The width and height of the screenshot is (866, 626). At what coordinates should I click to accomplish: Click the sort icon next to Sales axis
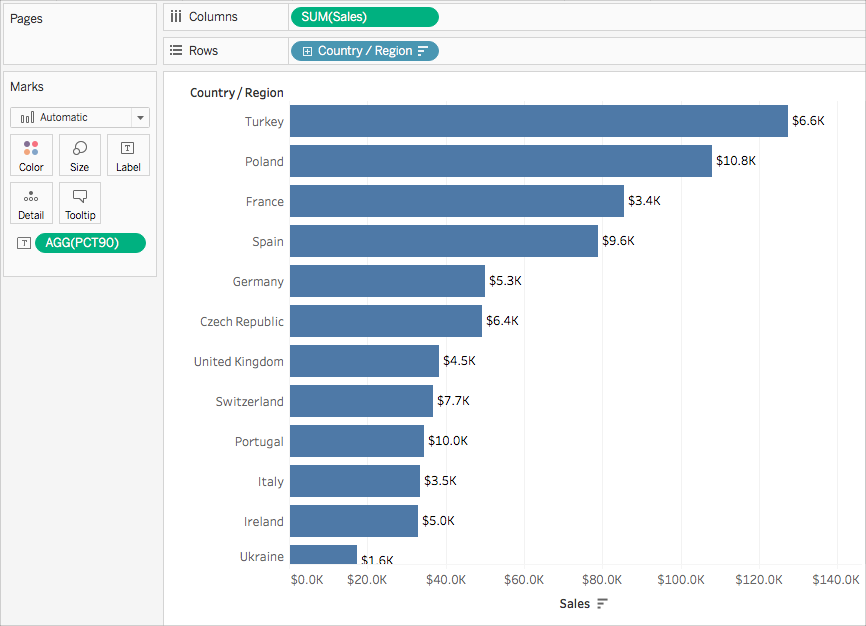coord(602,603)
